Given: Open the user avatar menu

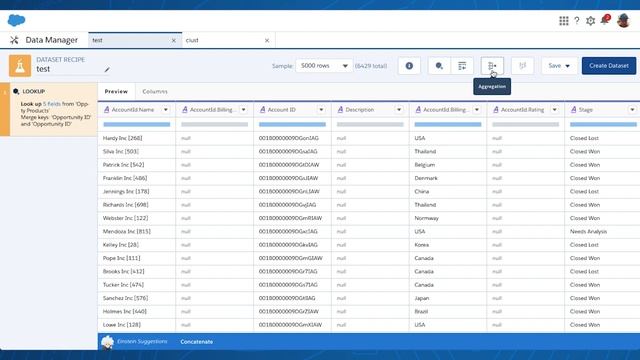Looking at the screenshot, I should coord(623,20).
